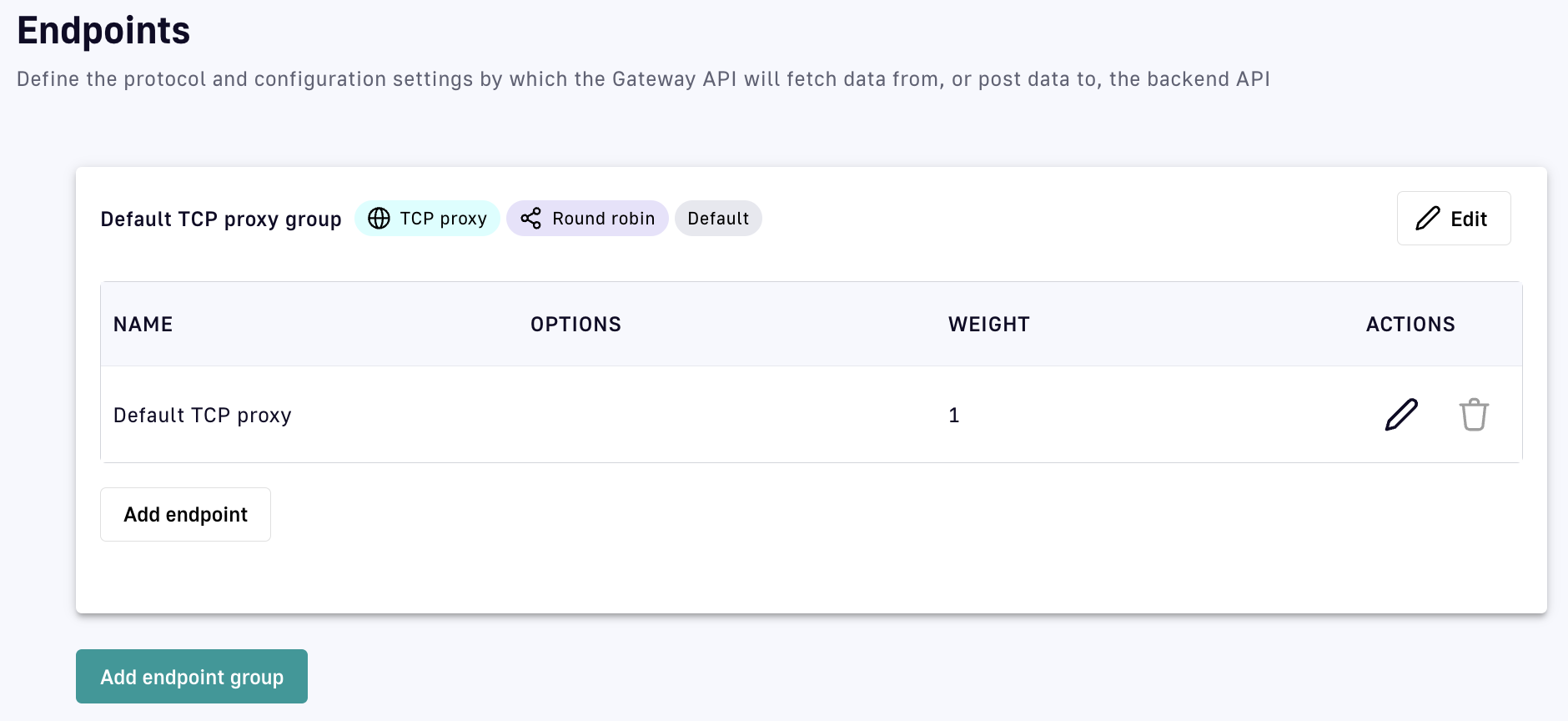1568x721 pixels.
Task: Click the Endpoints page heading
Action: coord(103,31)
